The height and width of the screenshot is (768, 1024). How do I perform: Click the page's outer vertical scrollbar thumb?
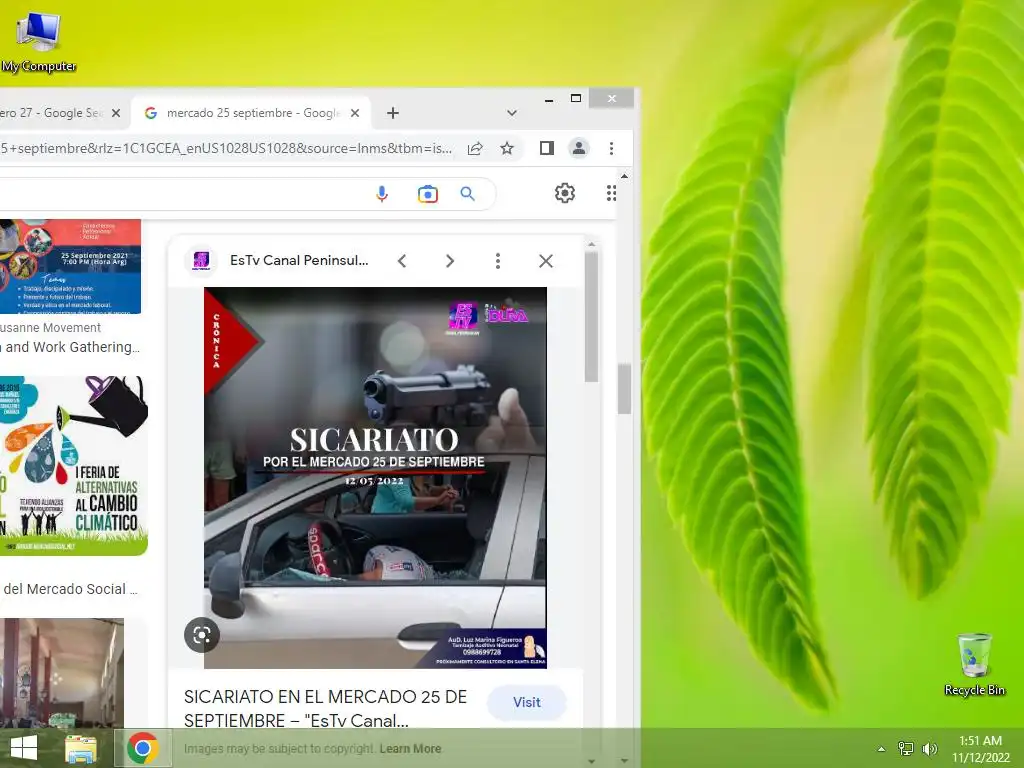click(x=624, y=389)
